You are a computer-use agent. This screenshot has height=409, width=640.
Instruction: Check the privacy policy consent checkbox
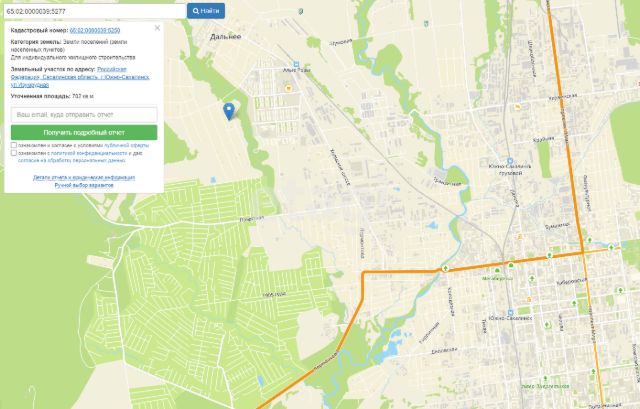click(x=14, y=153)
